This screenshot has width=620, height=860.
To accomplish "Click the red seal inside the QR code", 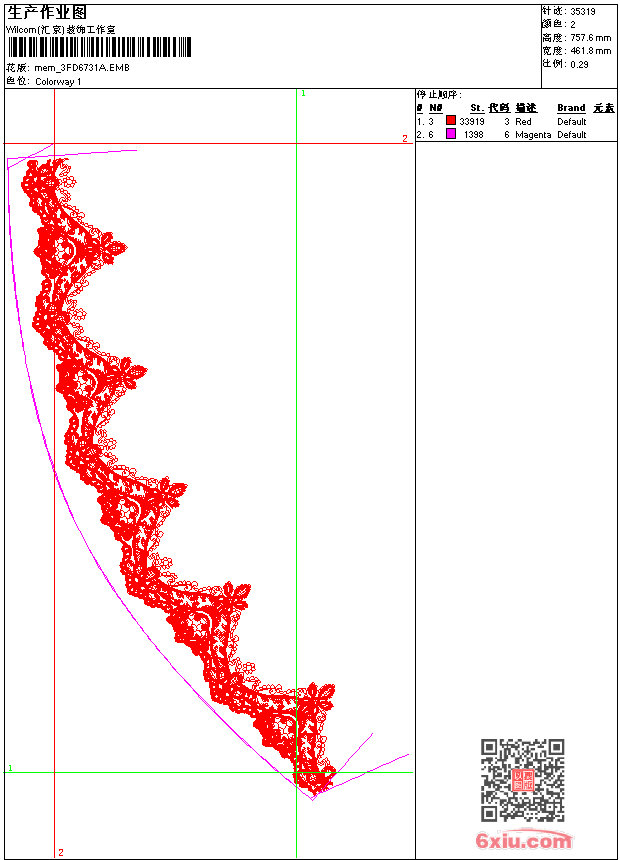I will click(522, 780).
